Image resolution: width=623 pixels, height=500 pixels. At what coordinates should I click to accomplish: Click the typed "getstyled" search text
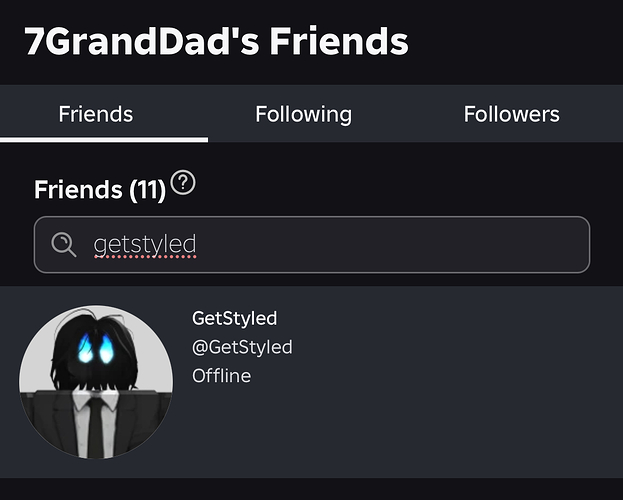point(144,245)
